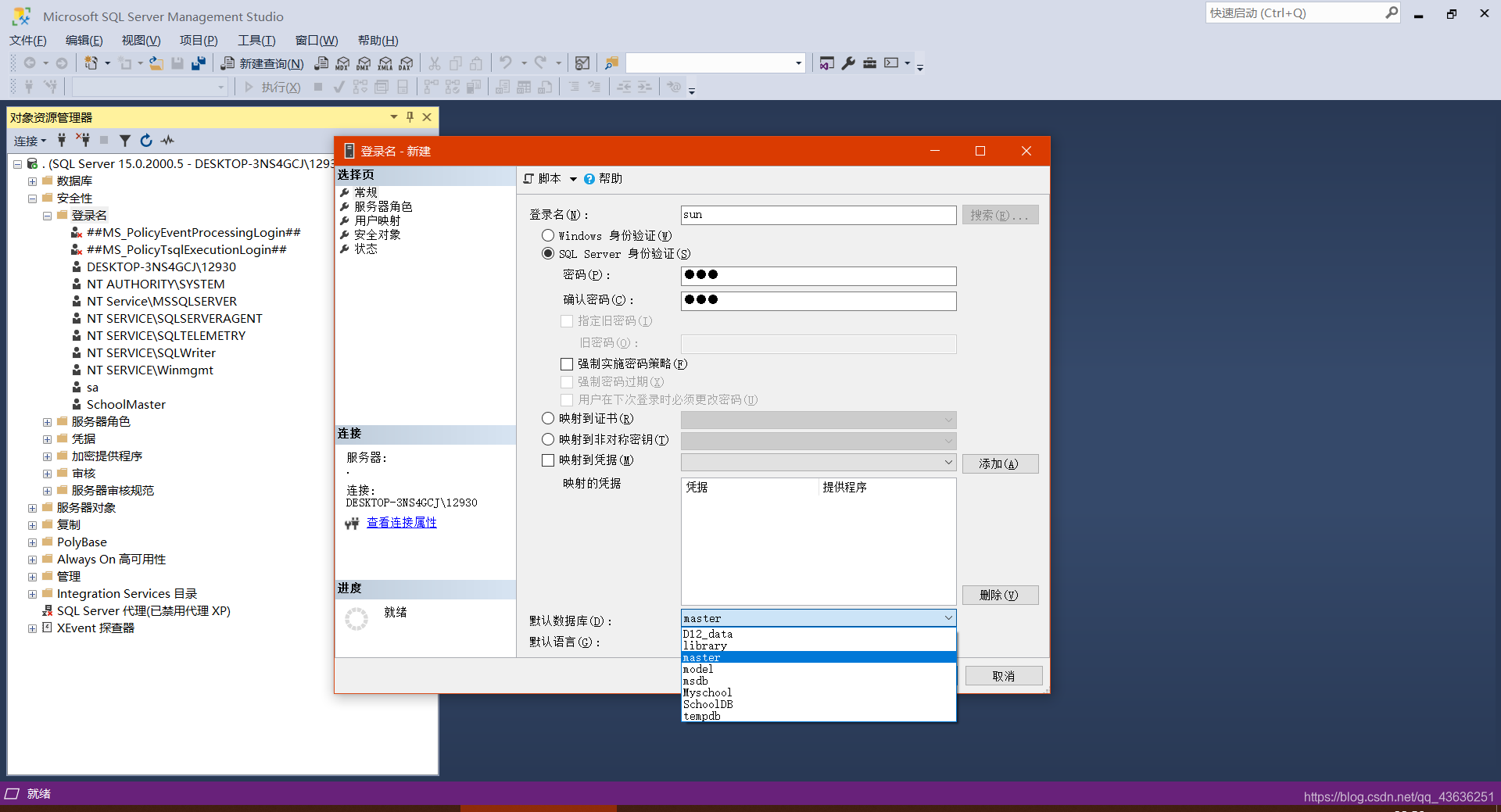Click the Save All toolbar icon
Image resolution: width=1501 pixels, height=812 pixels.
click(199, 63)
